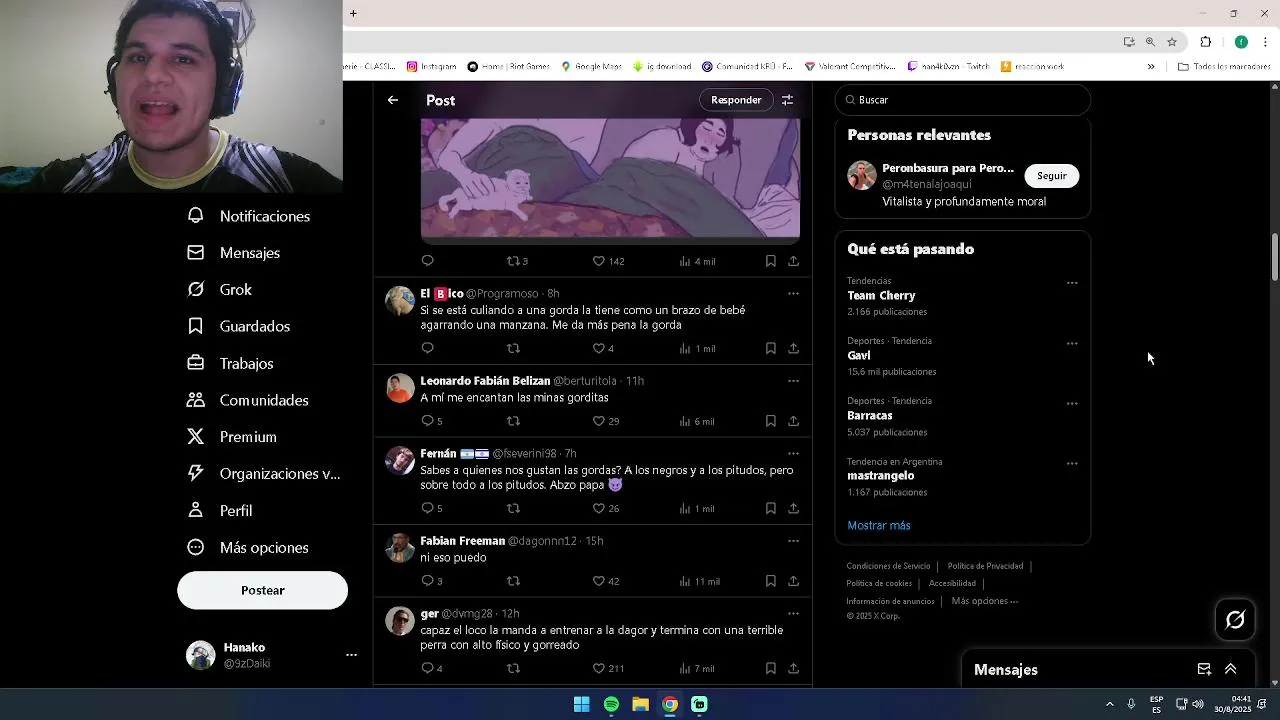Viewport: 1280px width, 720px height.
Task: Open account menu for Hanako
Action: [x=351, y=655]
